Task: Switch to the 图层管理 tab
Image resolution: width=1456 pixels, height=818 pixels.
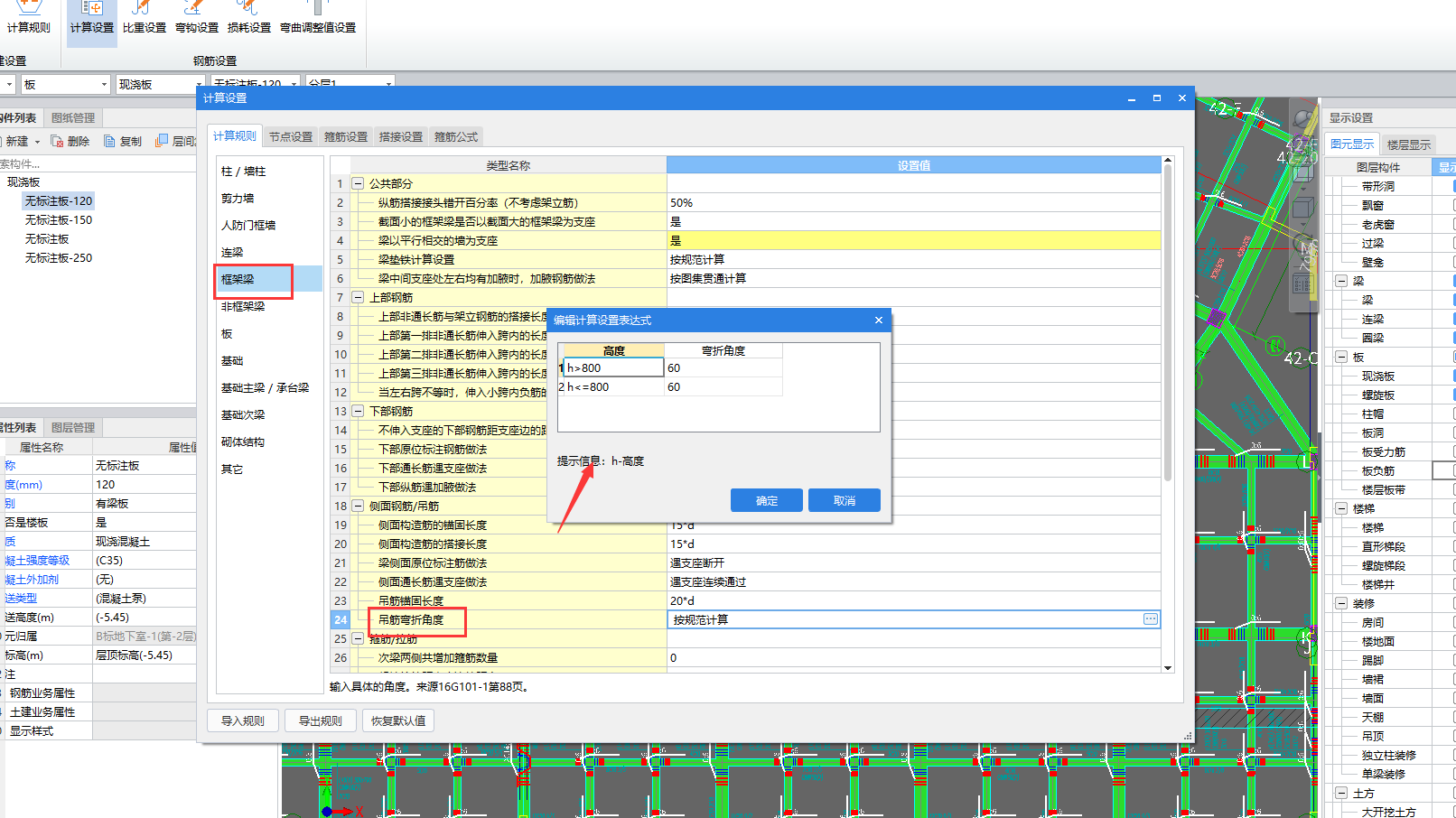Action: coord(73,427)
